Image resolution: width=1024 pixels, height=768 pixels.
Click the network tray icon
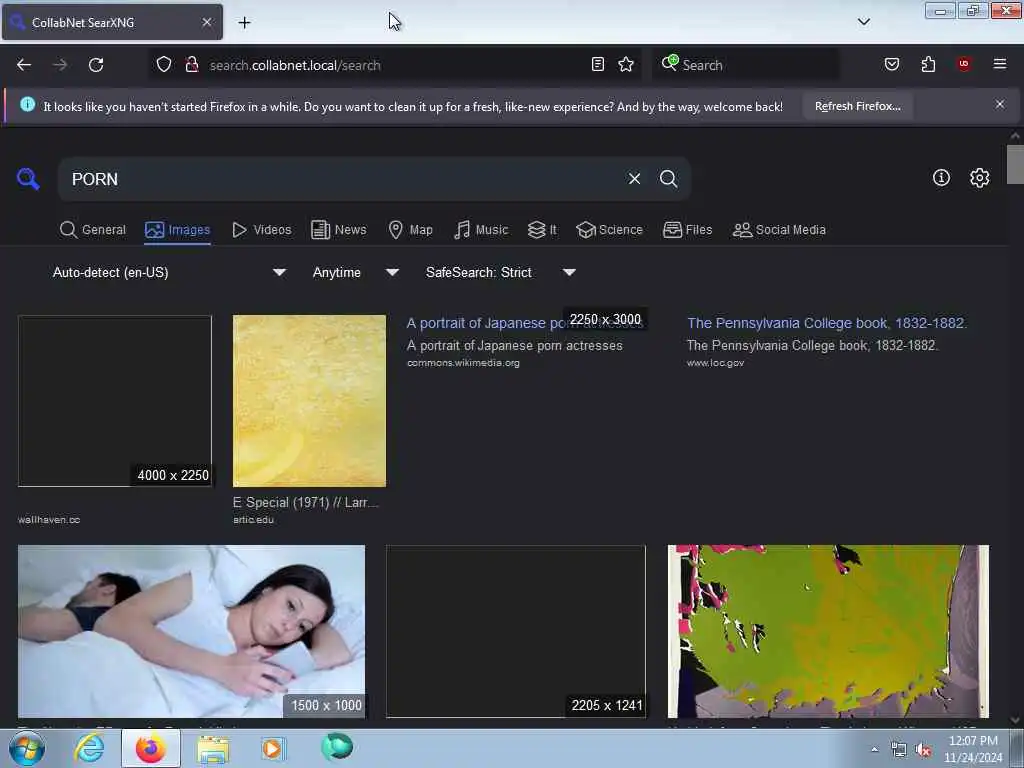(899, 750)
